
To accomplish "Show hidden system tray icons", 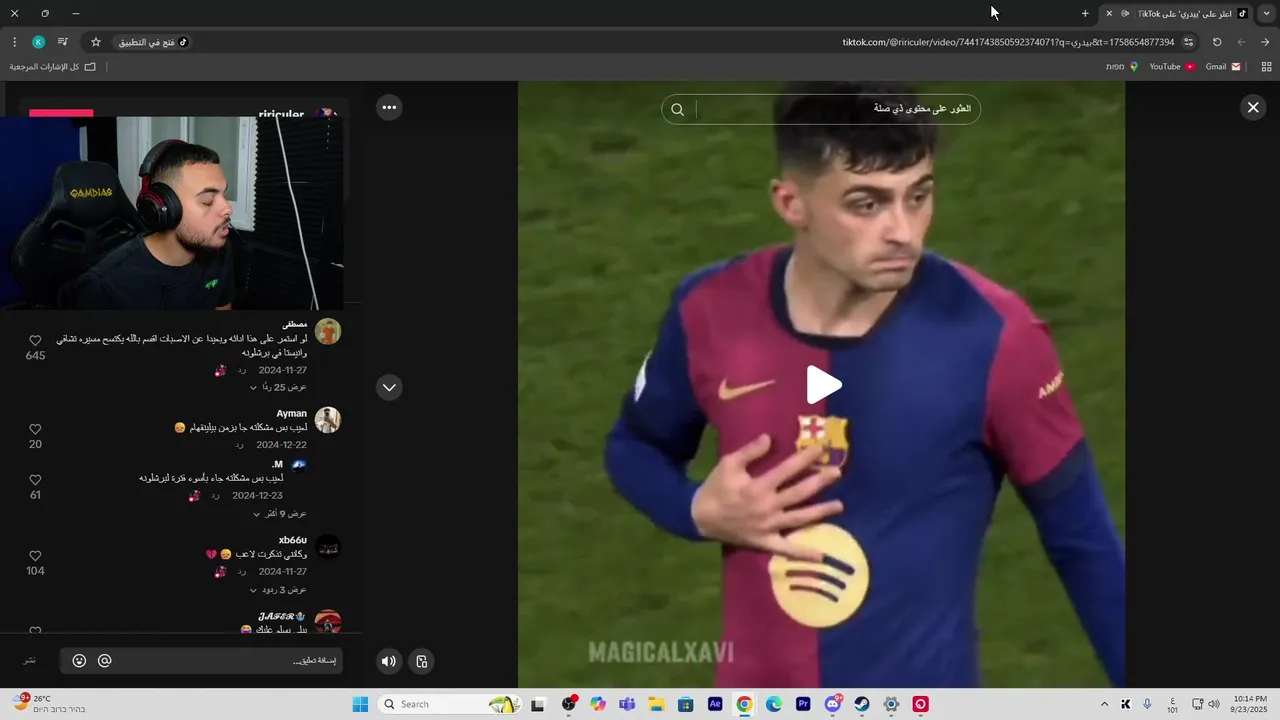I will (x=1104, y=704).
